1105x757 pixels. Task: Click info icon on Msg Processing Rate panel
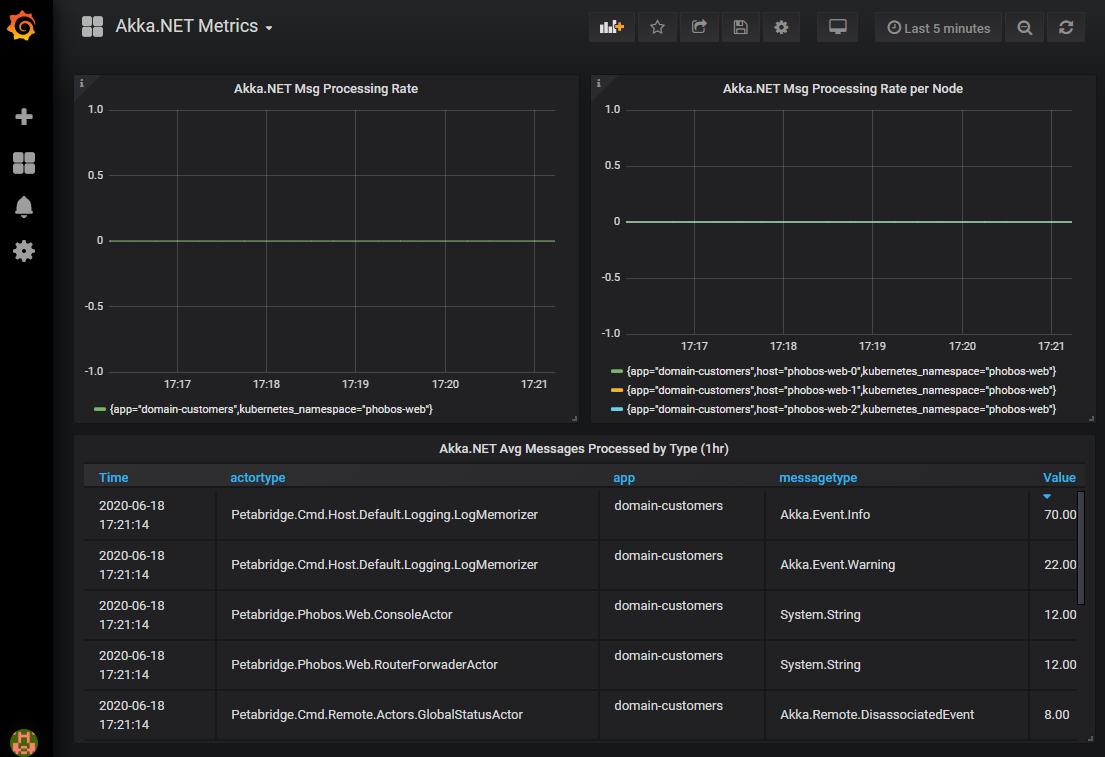click(x=82, y=83)
